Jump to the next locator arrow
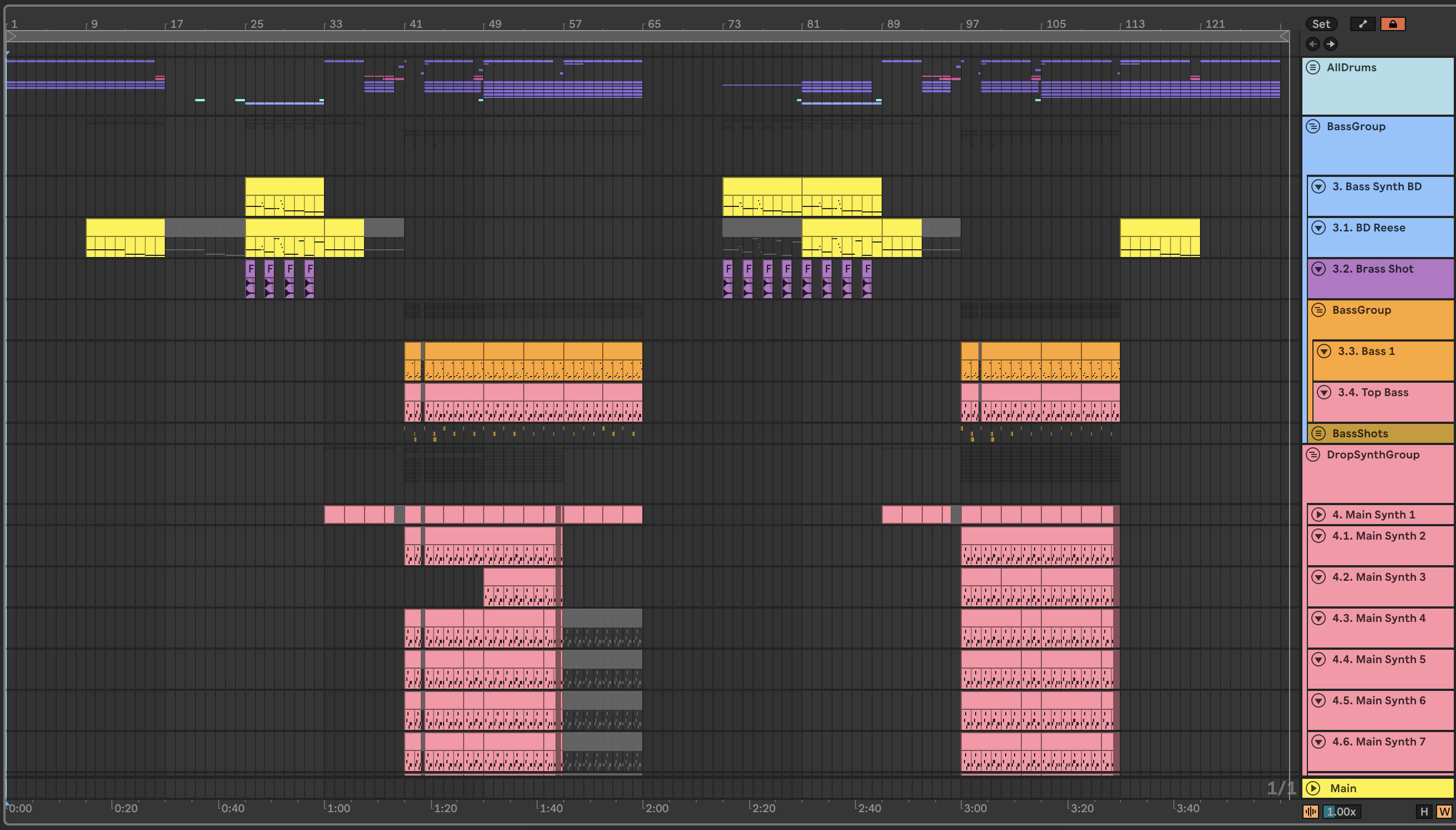Image resolution: width=1456 pixels, height=830 pixels. (x=1331, y=44)
